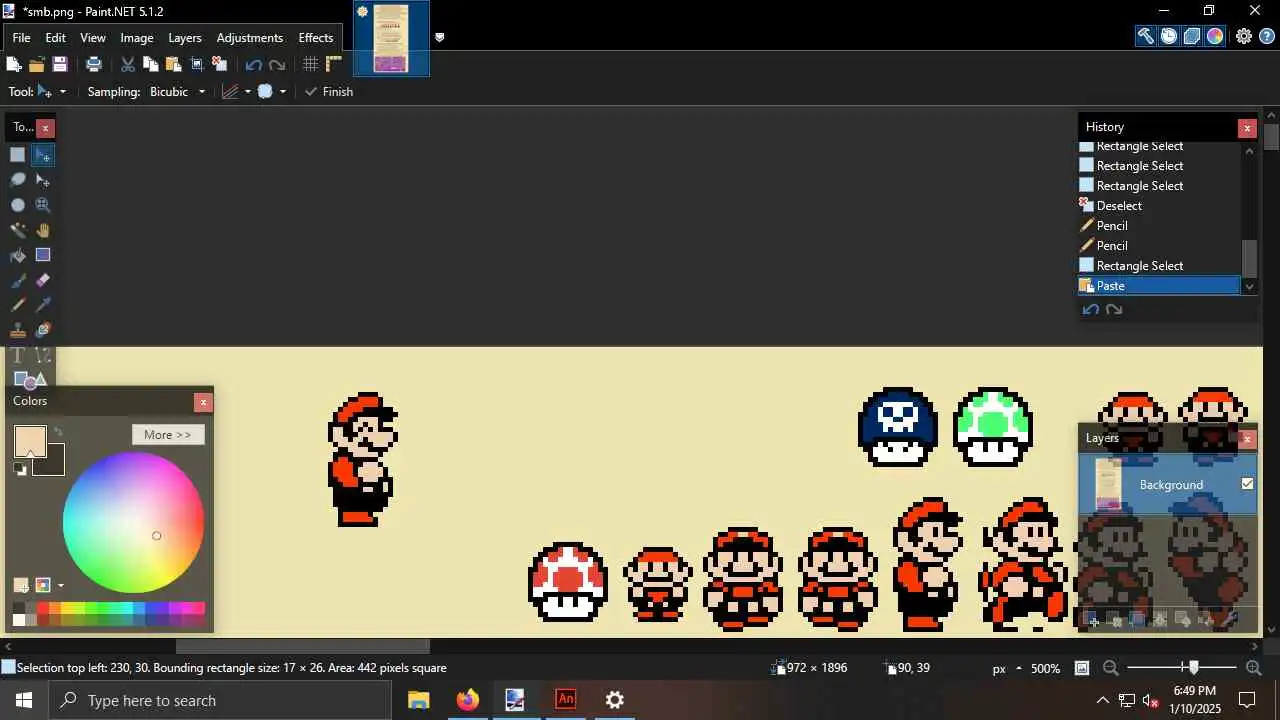Click the Cut scissors icon
1280x720 pixels.
[128, 64]
